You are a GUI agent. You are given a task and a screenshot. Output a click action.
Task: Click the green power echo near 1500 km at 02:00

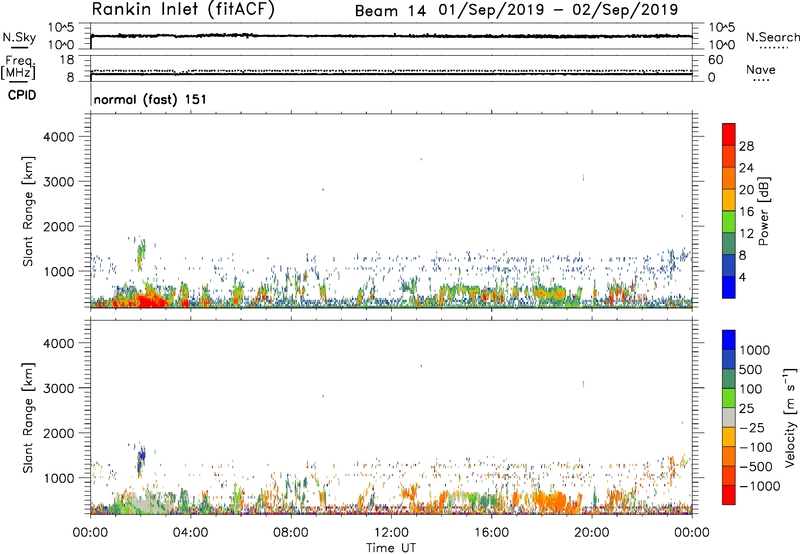[141, 254]
